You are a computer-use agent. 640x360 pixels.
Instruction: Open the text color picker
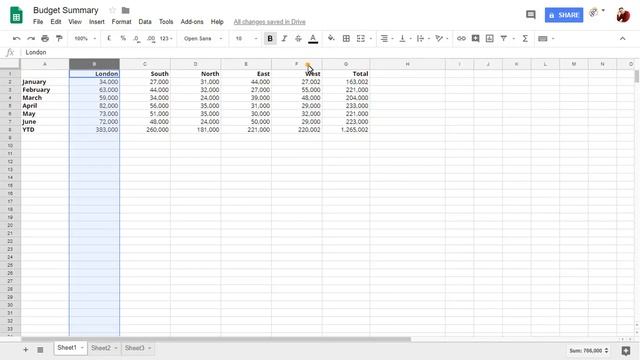(x=313, y=38)
